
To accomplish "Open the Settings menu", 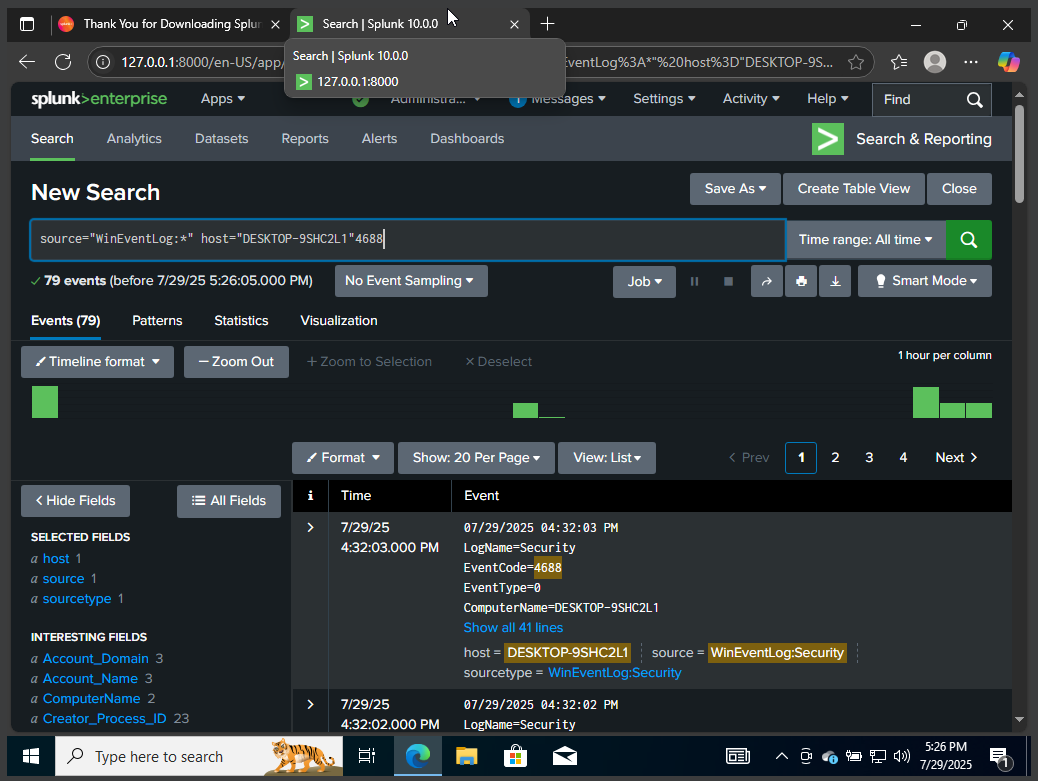I will click(664, 99).
